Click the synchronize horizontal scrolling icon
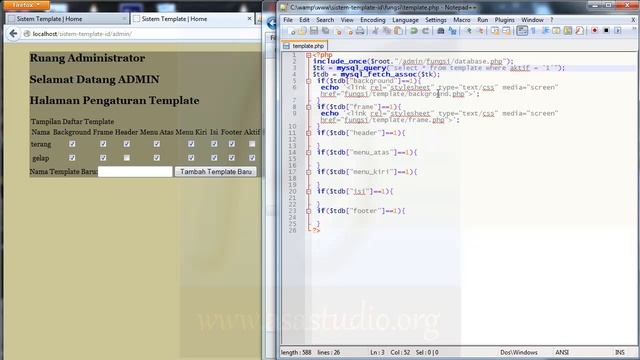The height and width of the screenshot is (360, 640). pyautogui.click(x=507, y=31)
